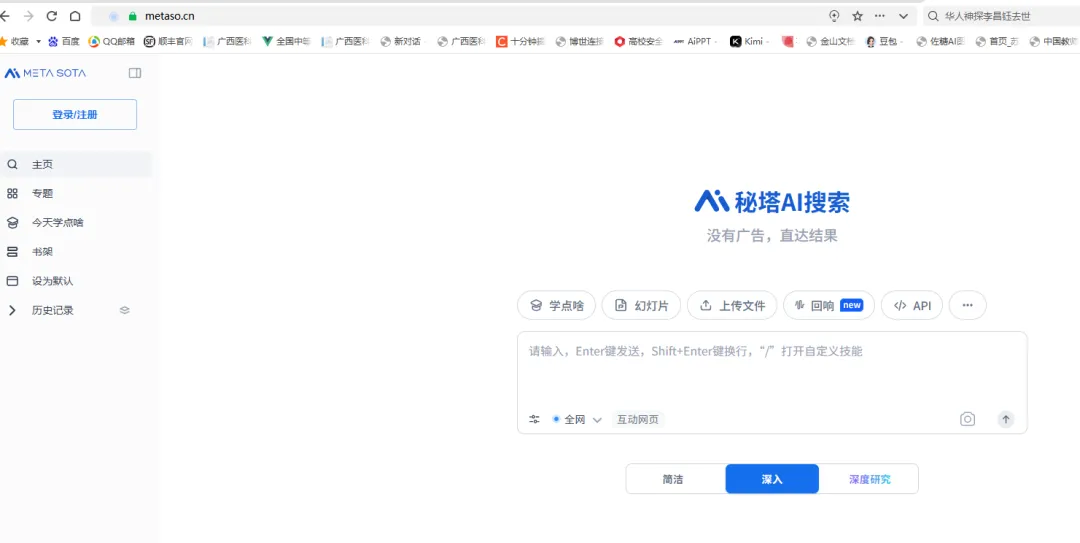Viewport: 1080px width, 543px height.
Task: Open the 博世连接 bookmark
Action: coord(580,41)
